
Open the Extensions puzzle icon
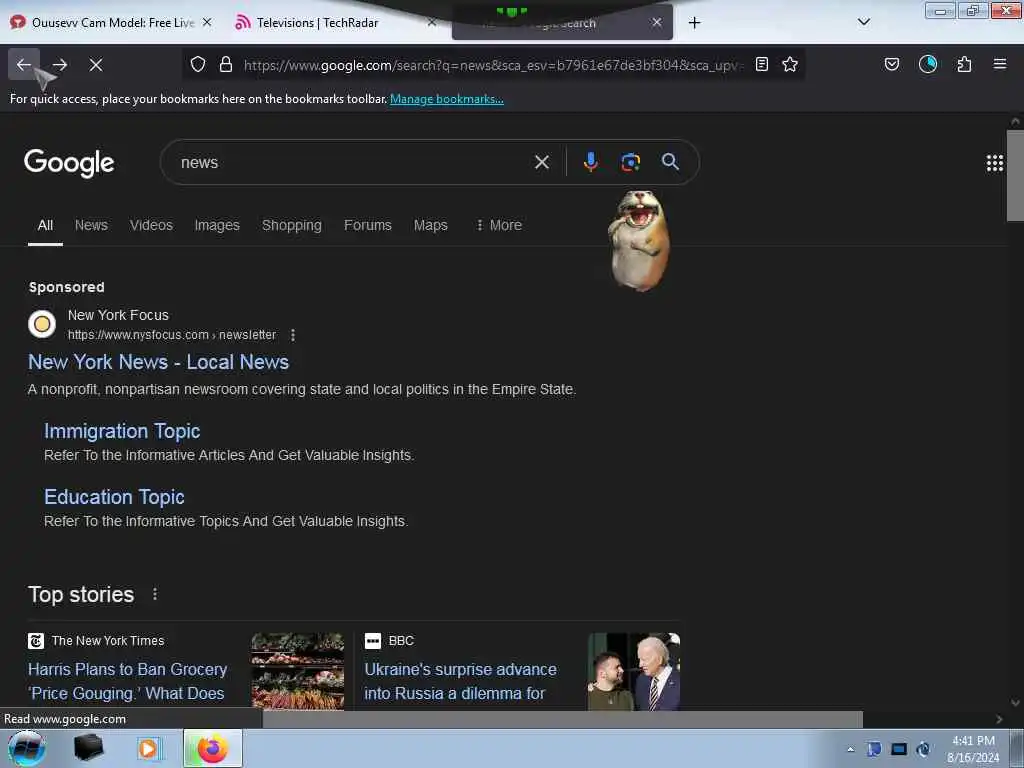point(964,64)
